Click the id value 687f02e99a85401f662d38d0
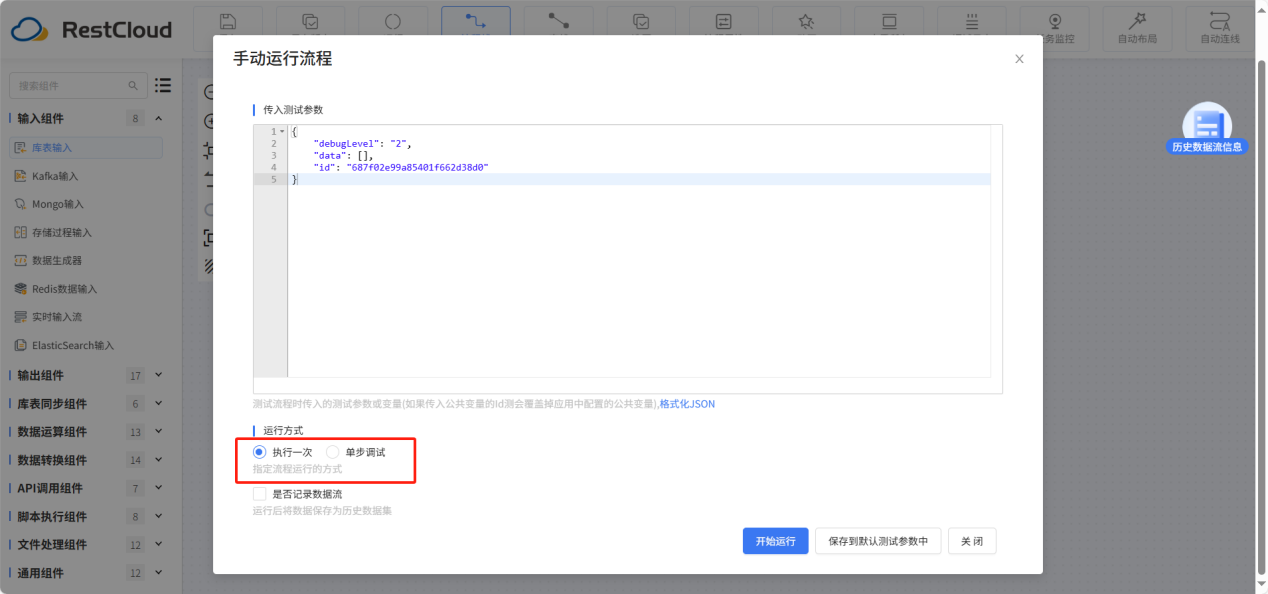The width and height of the screenshot is (1268, 594). (x=417, y=168)
